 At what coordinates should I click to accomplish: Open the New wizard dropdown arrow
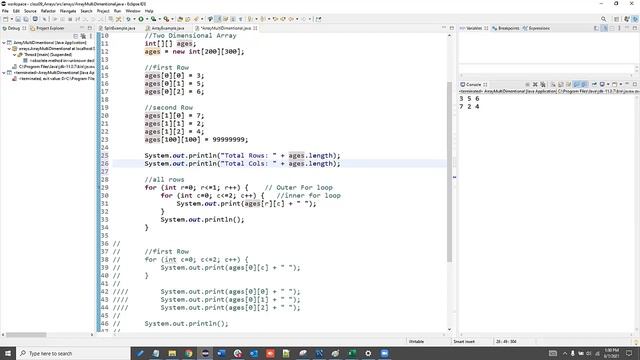tap(11, 19)
